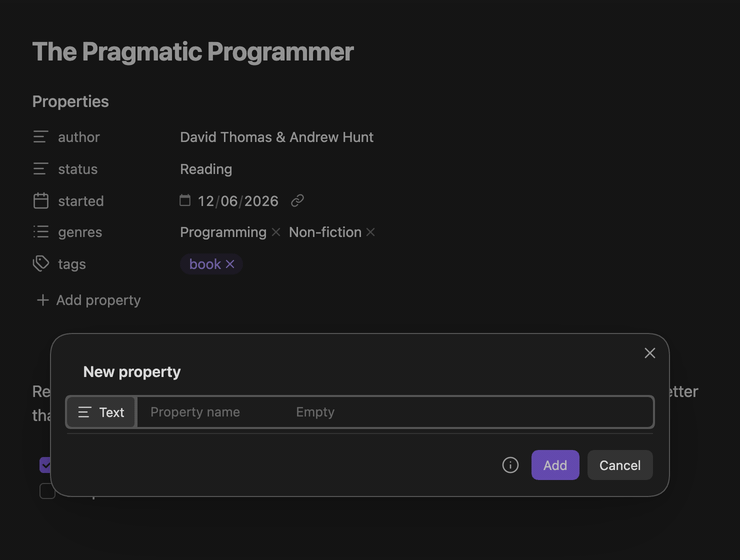Viewport: 740px width, 560px height.
Task: Click the started property name
Action: [x=81, y=201]
